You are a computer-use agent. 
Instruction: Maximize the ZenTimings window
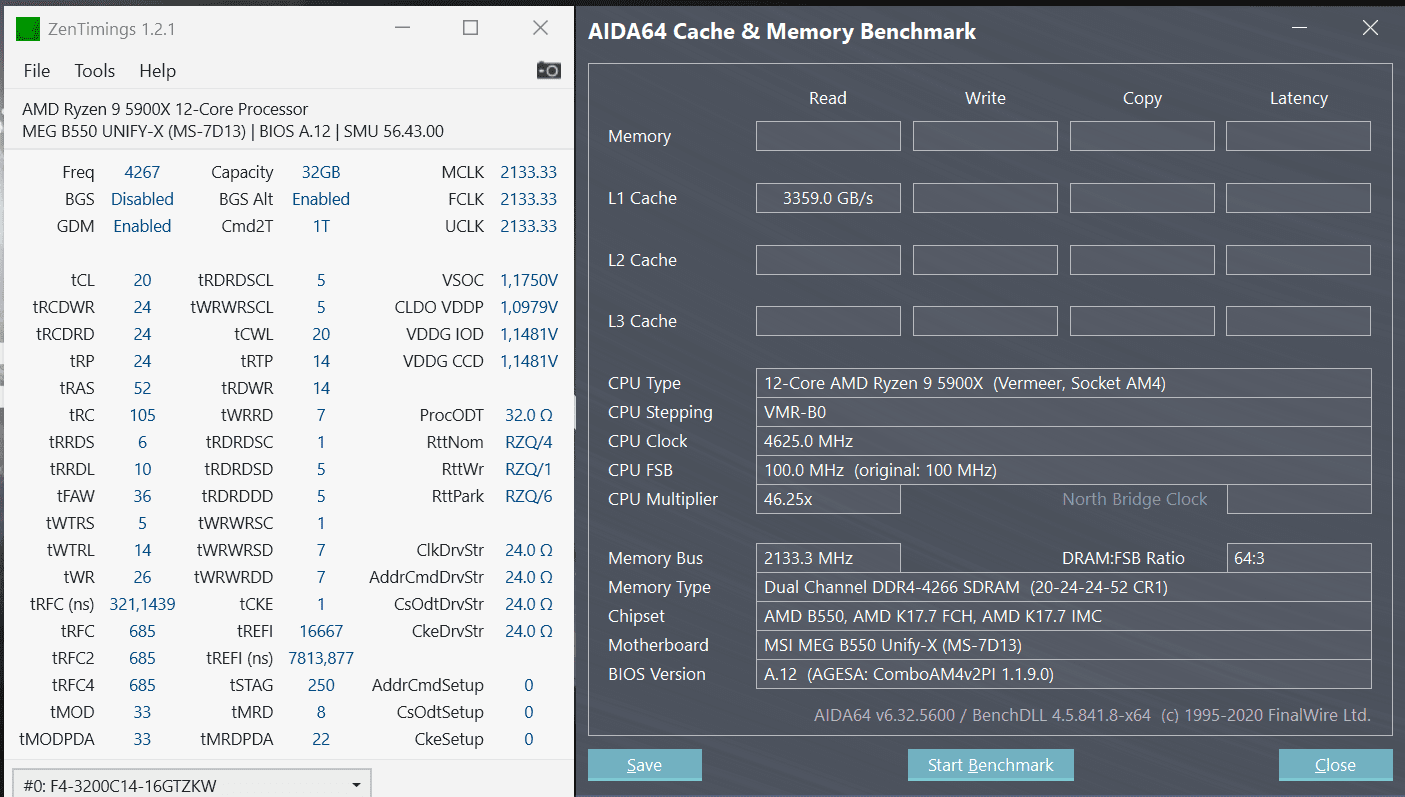point(470,28)
